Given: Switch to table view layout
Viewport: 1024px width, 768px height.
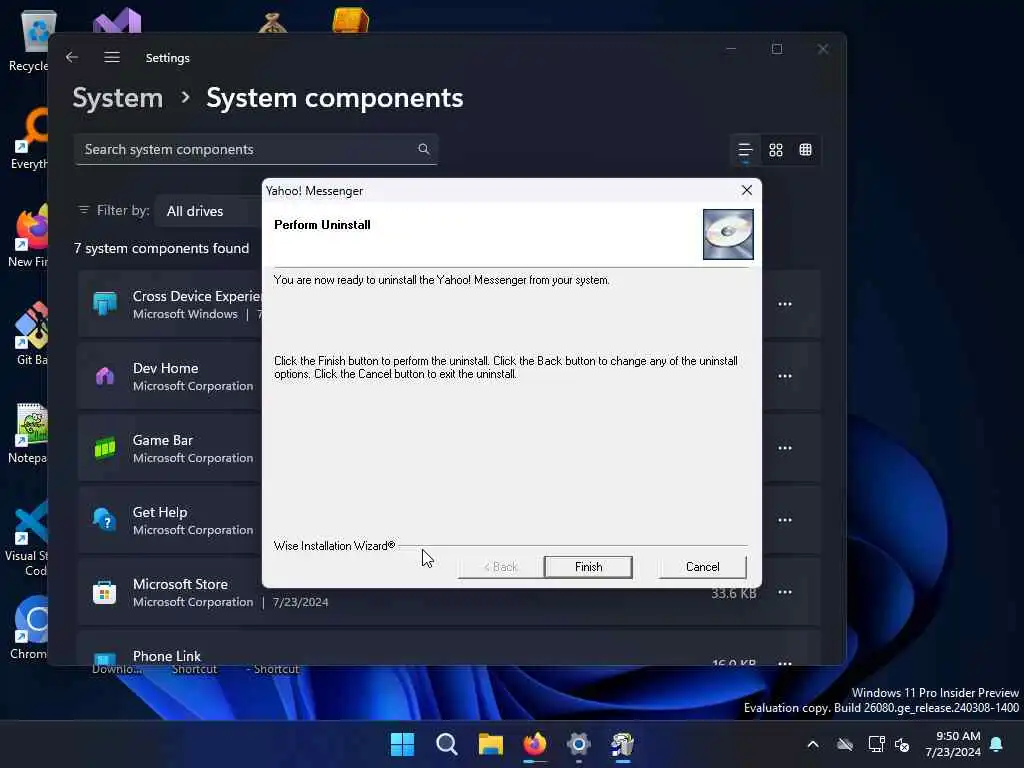Looking at the screenshot, I should click(x=806, y=150).
